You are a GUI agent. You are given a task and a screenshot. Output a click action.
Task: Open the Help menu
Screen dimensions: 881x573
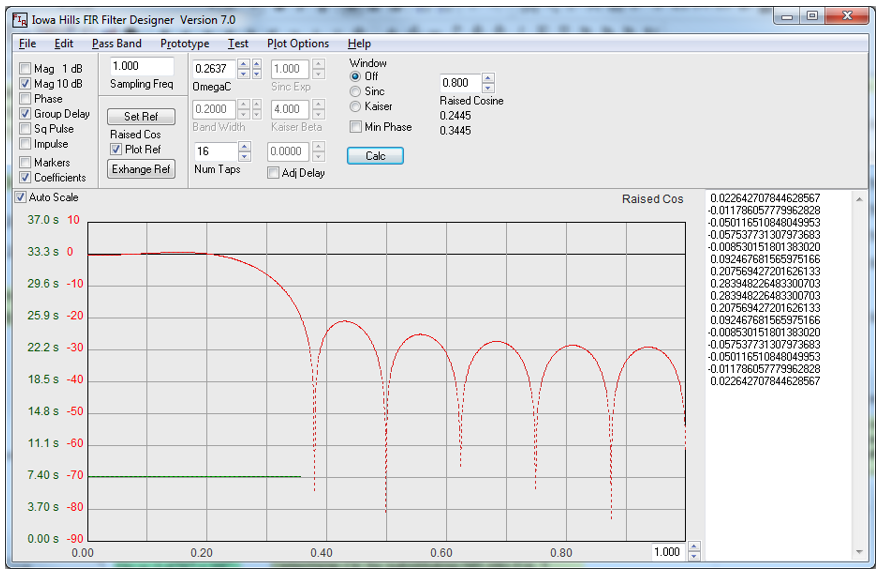359,44
